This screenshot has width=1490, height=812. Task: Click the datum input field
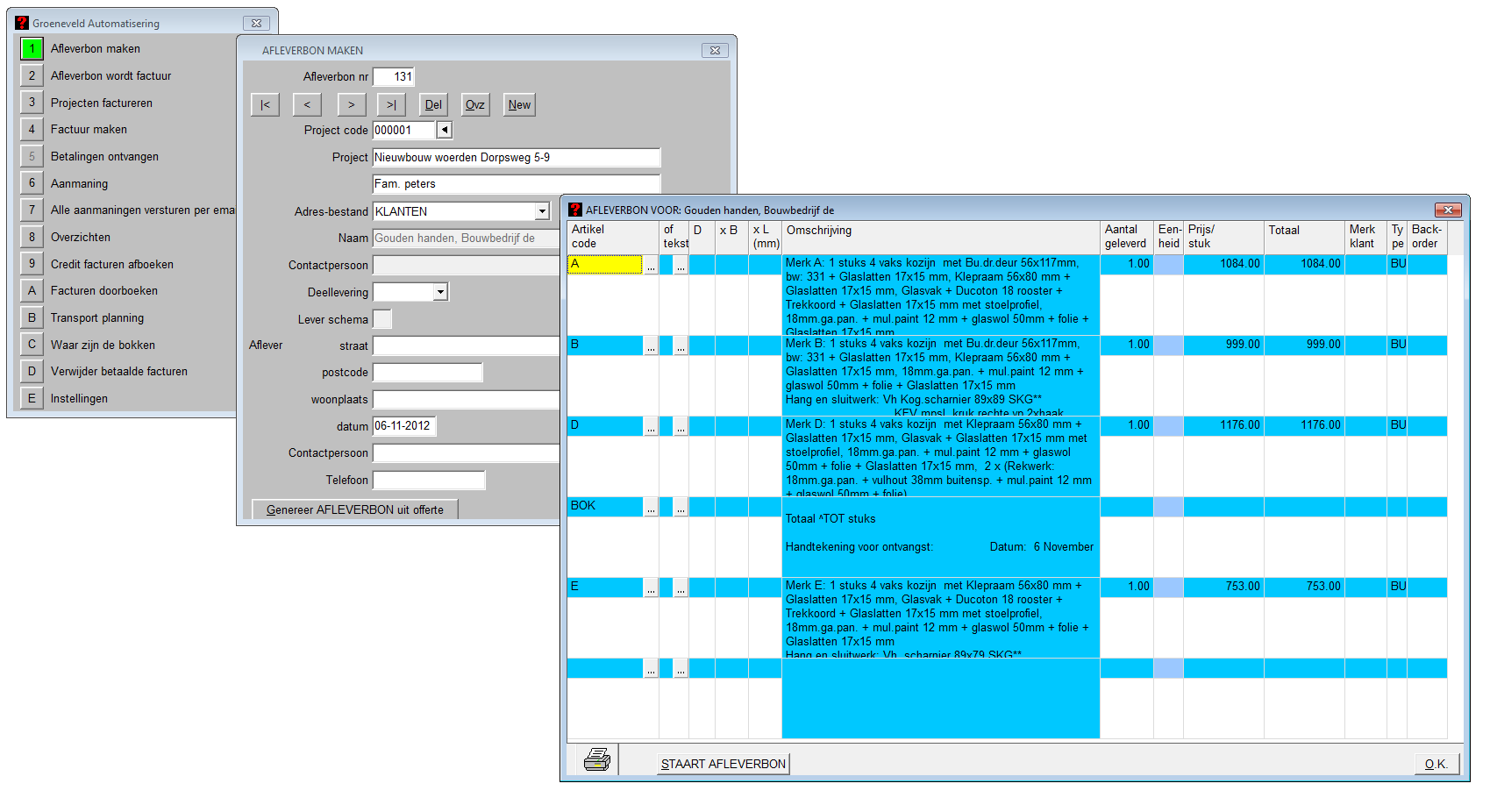(403, 426)
